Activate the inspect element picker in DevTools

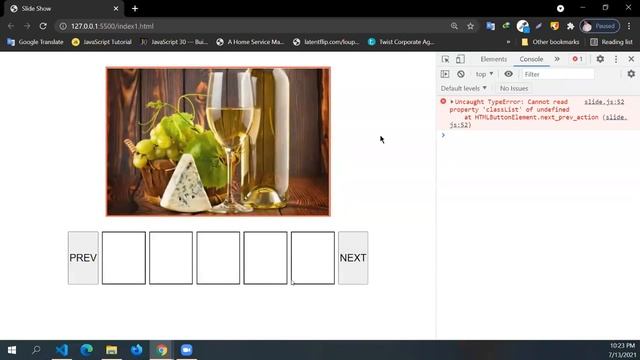coord(445,59)
